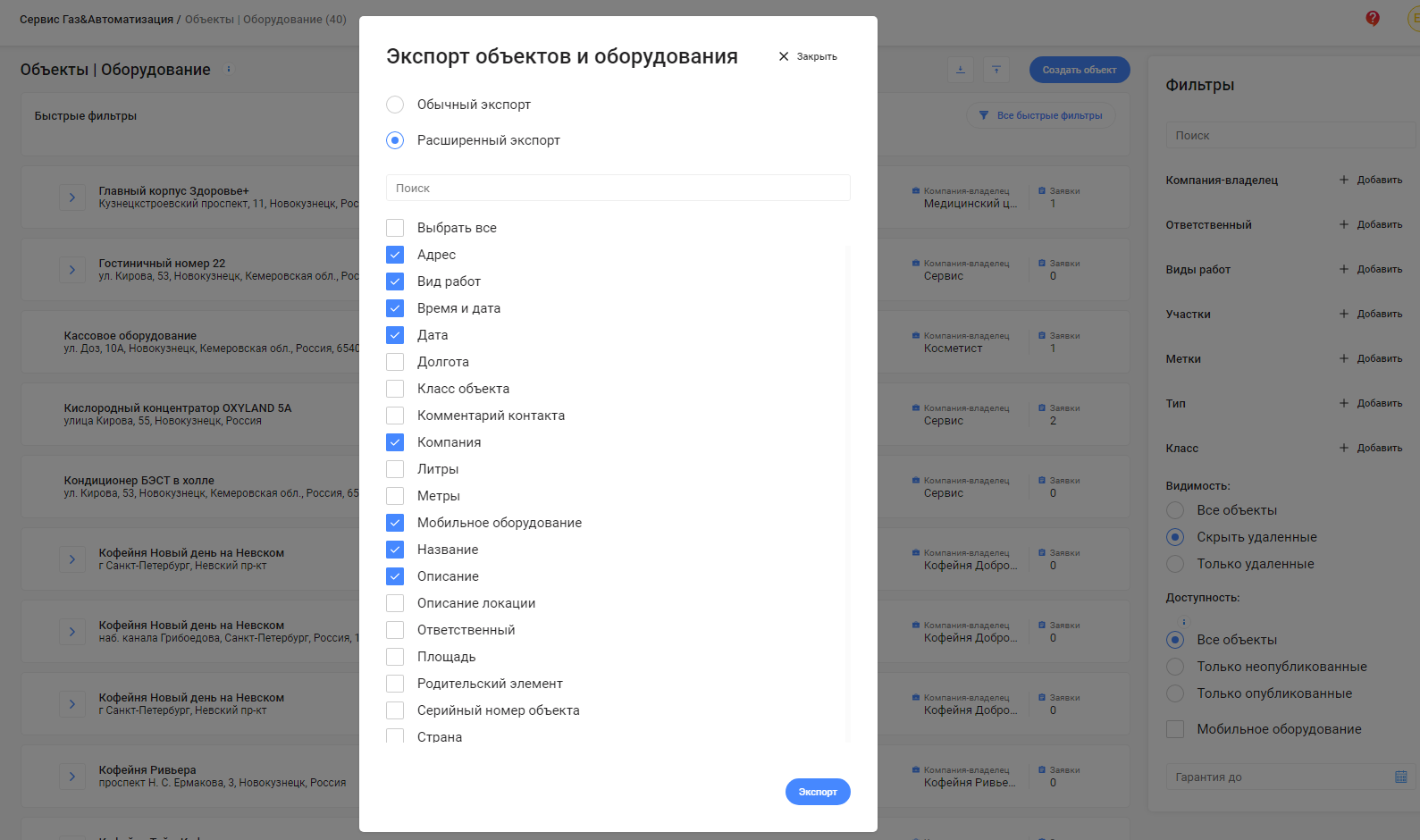This screenshot has height=840, width=1420.
Task: Close the export dialog with X icon
Action: 784,56
